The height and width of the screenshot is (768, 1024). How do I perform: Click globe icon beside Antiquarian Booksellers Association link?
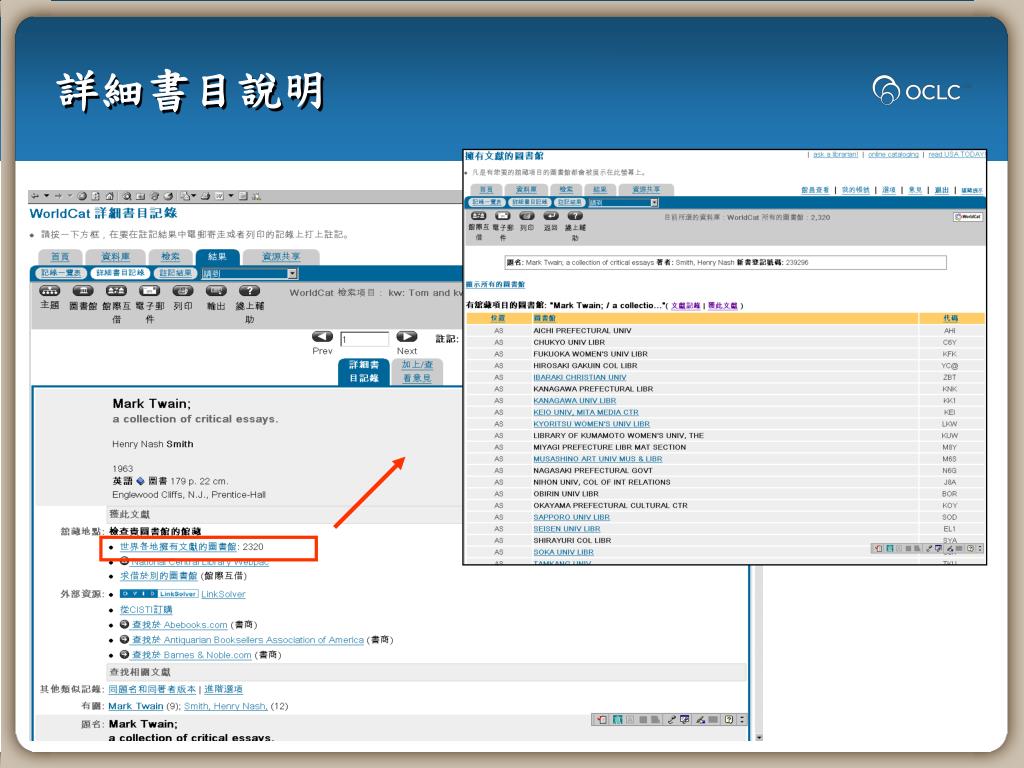coord(125,639)
